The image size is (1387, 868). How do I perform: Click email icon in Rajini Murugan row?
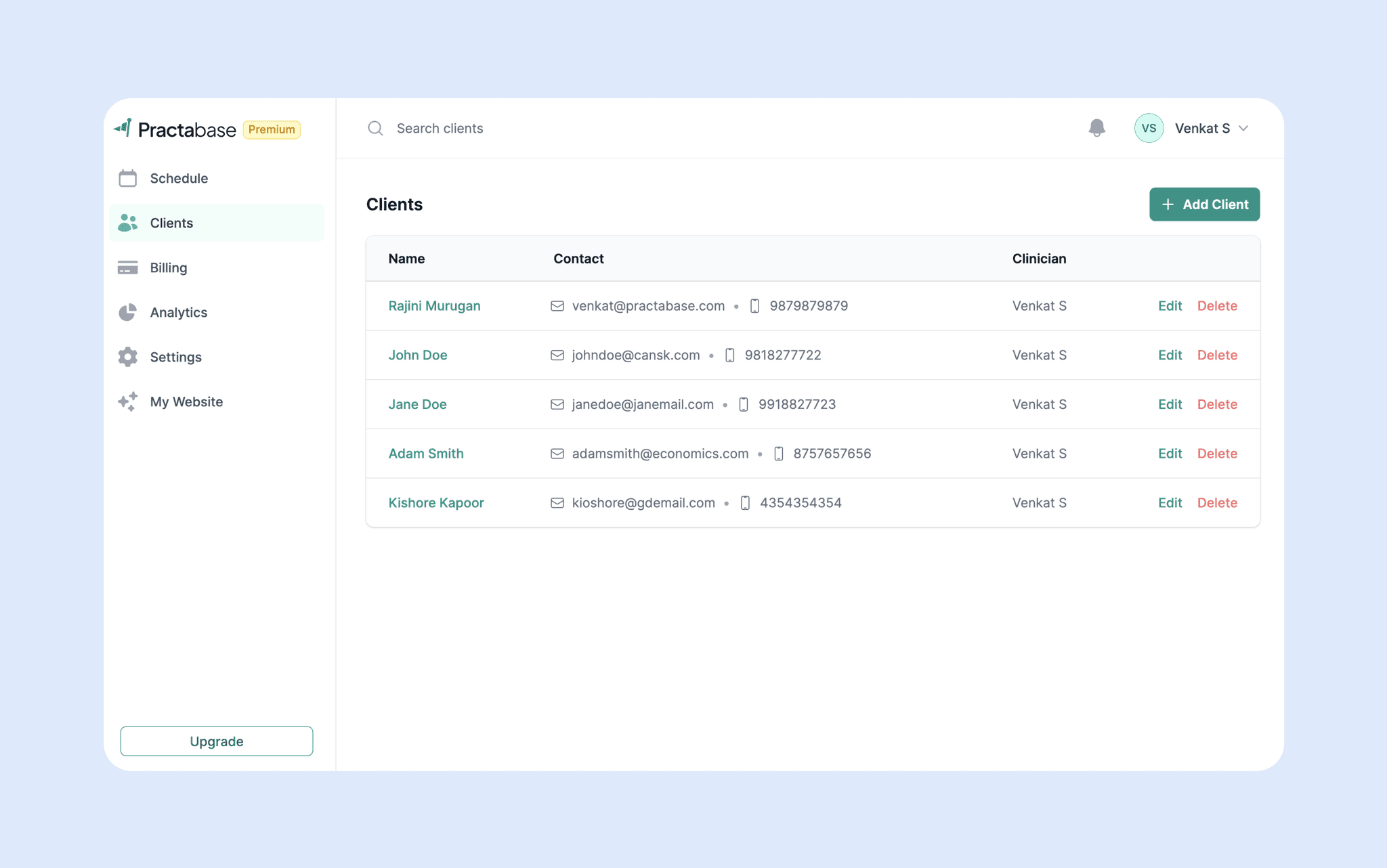pyautogui.click(x=557, y=306)
